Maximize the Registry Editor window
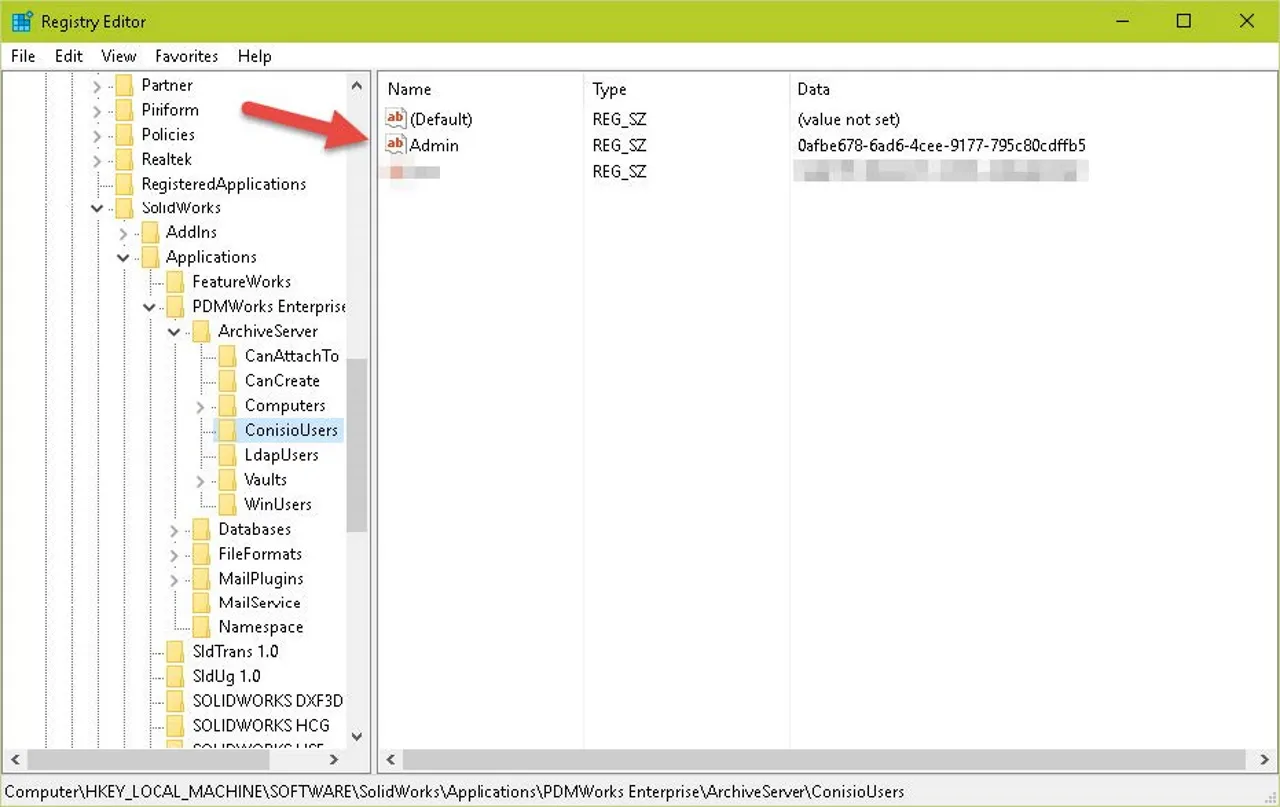Screen dimensions: 1280x807 1184,21
